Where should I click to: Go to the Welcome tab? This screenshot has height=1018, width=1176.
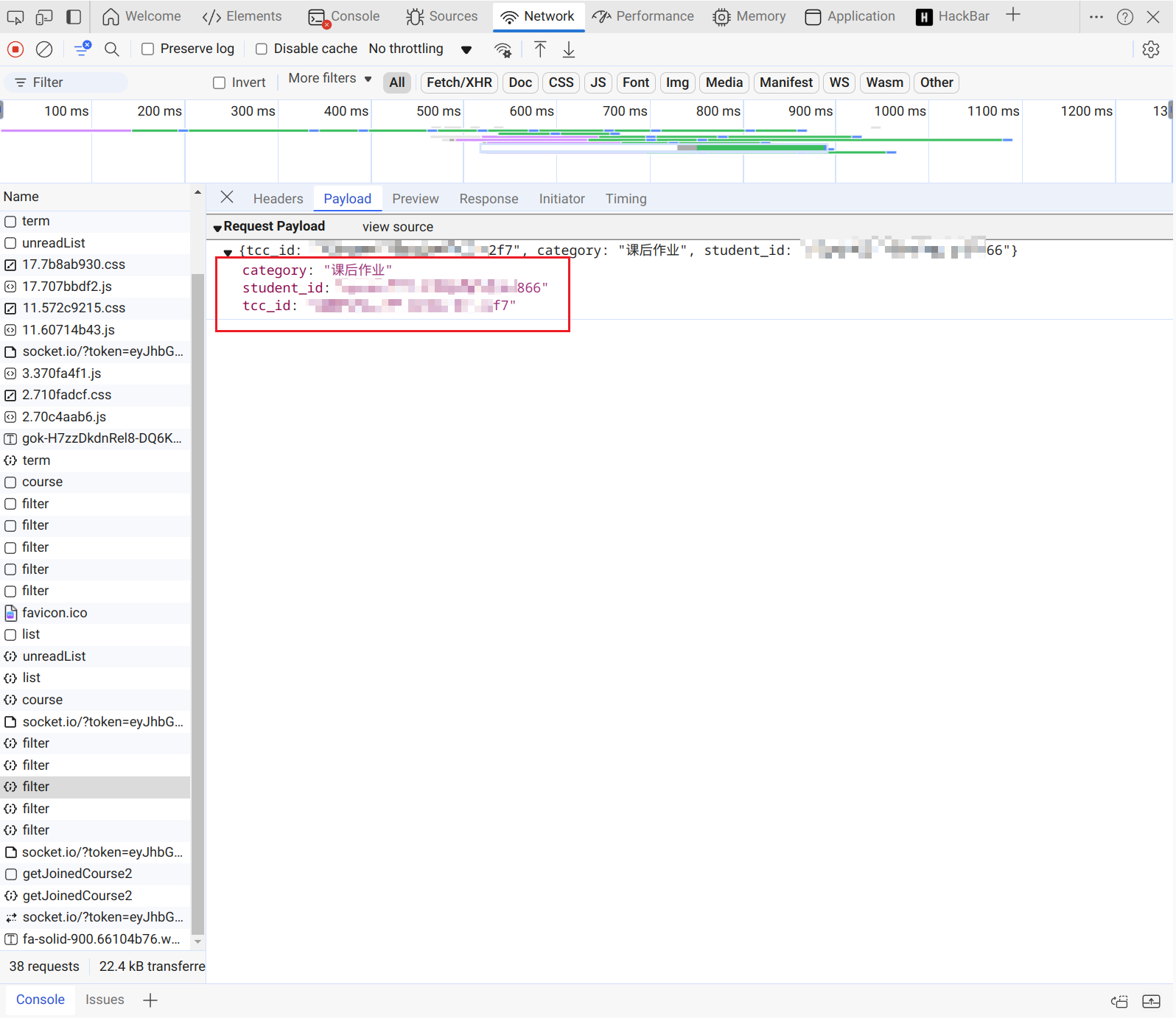(x=141, y=16)
